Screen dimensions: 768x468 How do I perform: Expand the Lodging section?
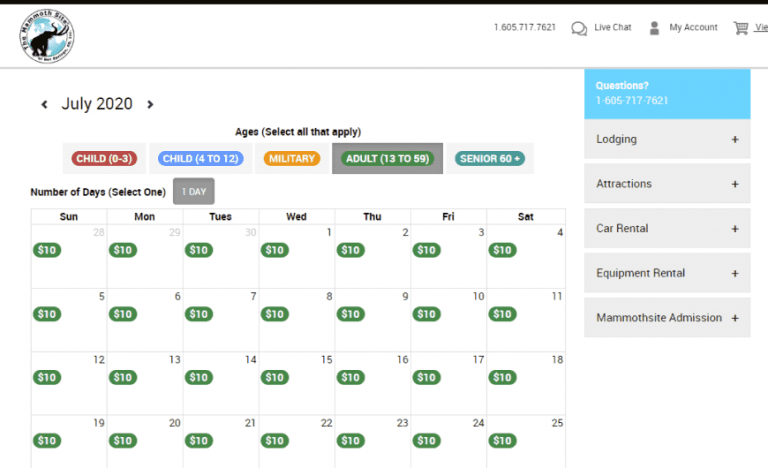click(667, 139)
